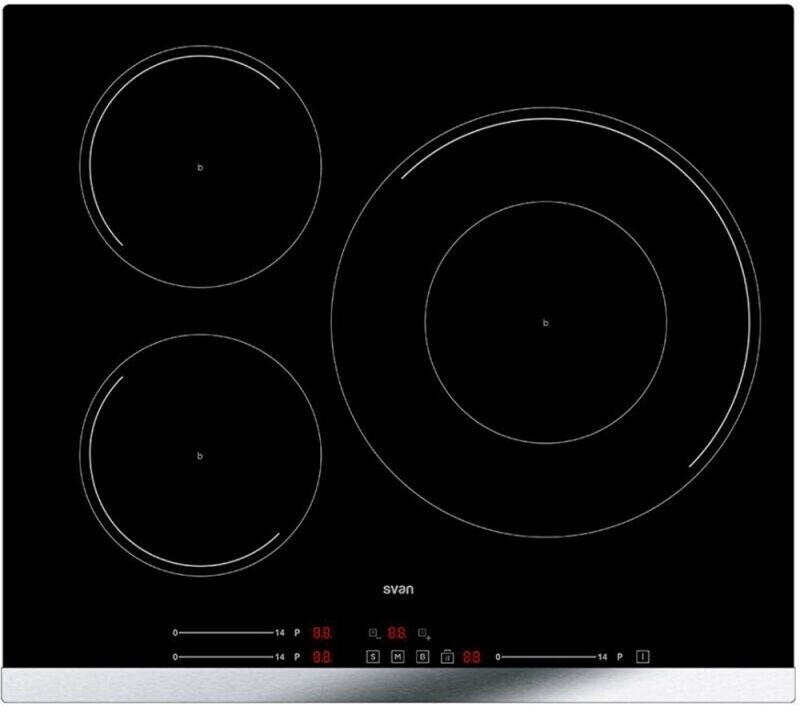Click the svan brand logo
This screenshot has height=712, width=800.
399,590
